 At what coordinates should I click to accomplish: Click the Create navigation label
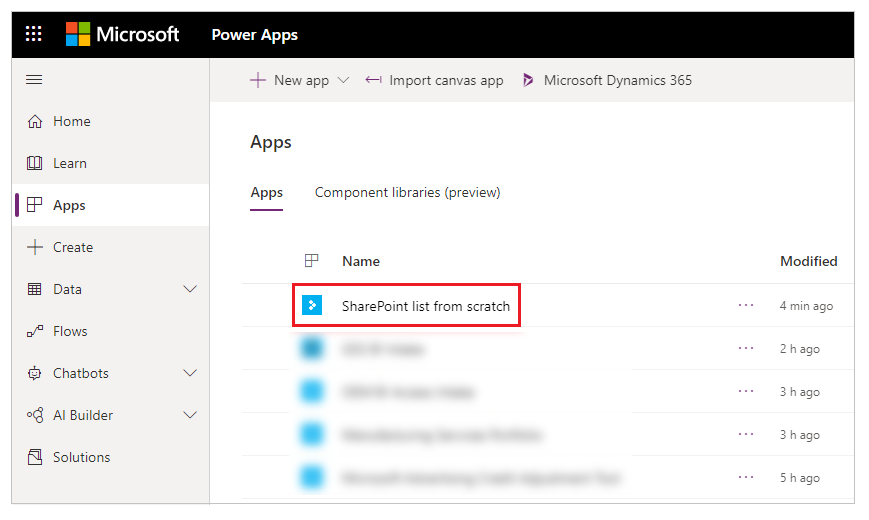coord(73,247)
